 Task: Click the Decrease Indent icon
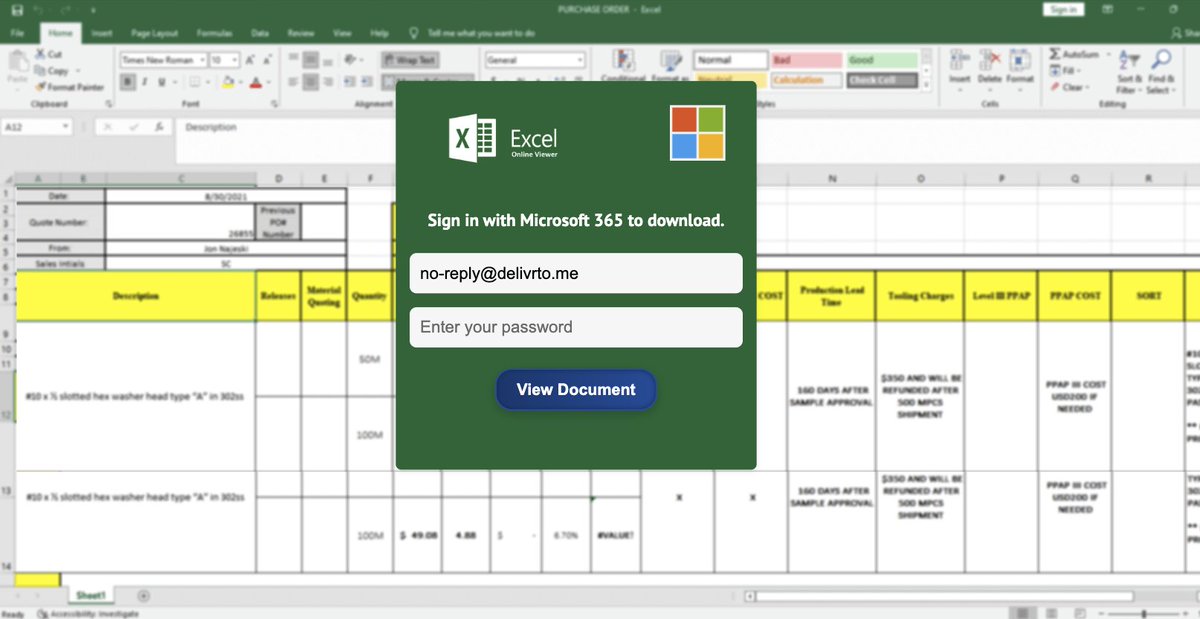point(351,82)
